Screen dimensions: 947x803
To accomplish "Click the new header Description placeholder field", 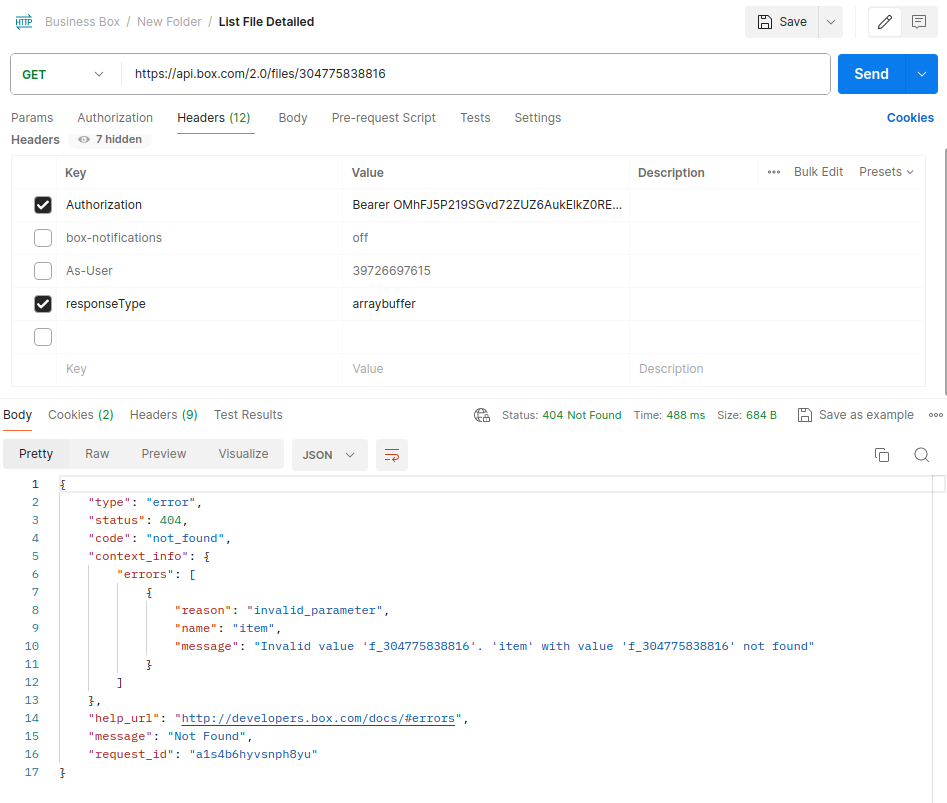I will click(777, 370).
